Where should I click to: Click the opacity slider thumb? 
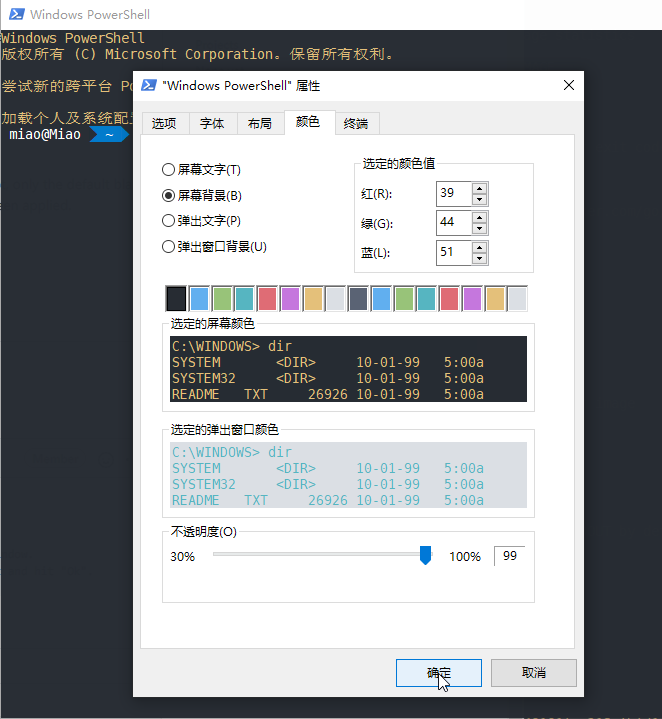tap(425, 555)
